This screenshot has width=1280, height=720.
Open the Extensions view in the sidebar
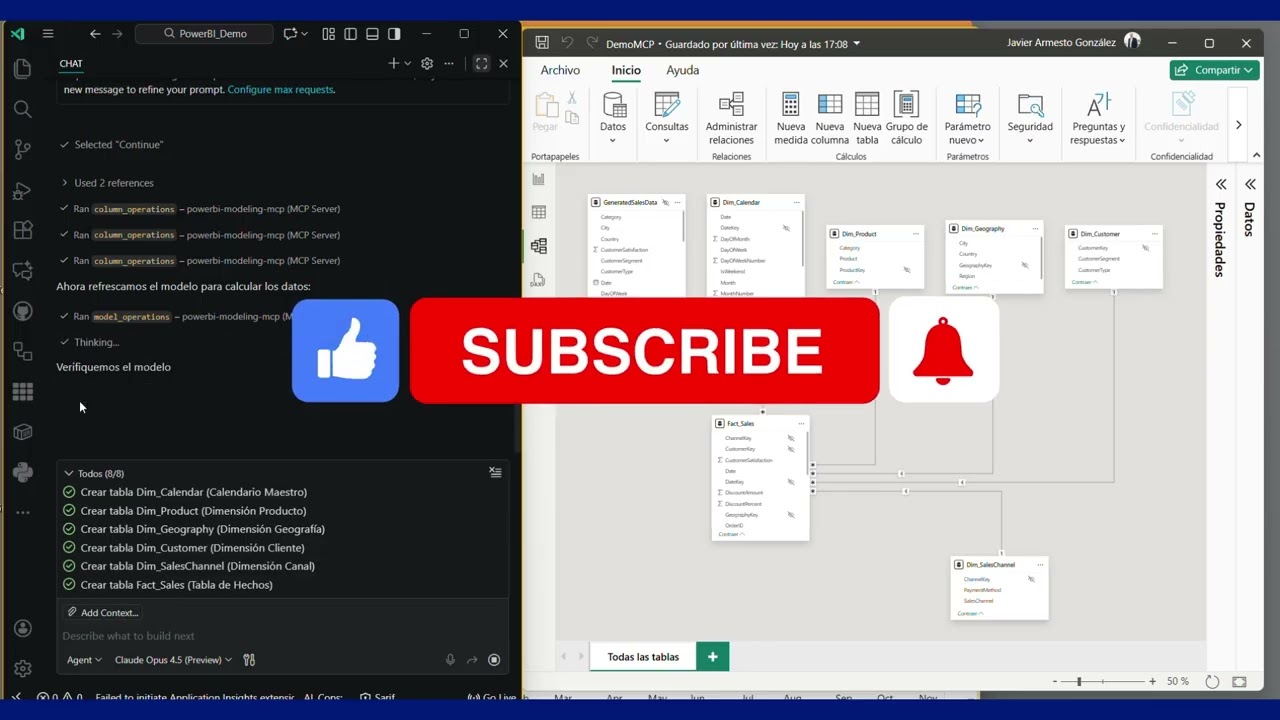pos(22,230)
